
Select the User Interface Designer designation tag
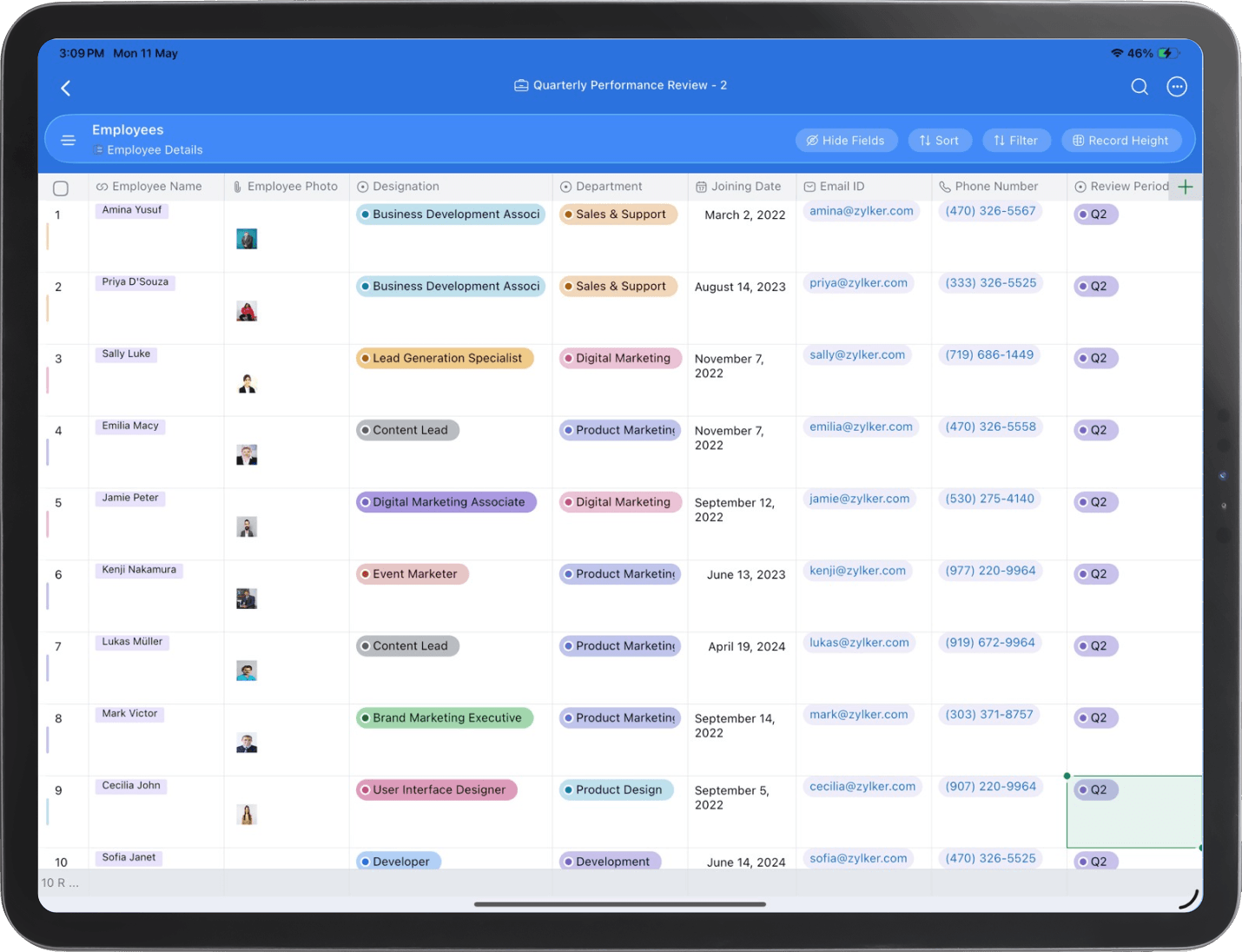click(437, 790)
